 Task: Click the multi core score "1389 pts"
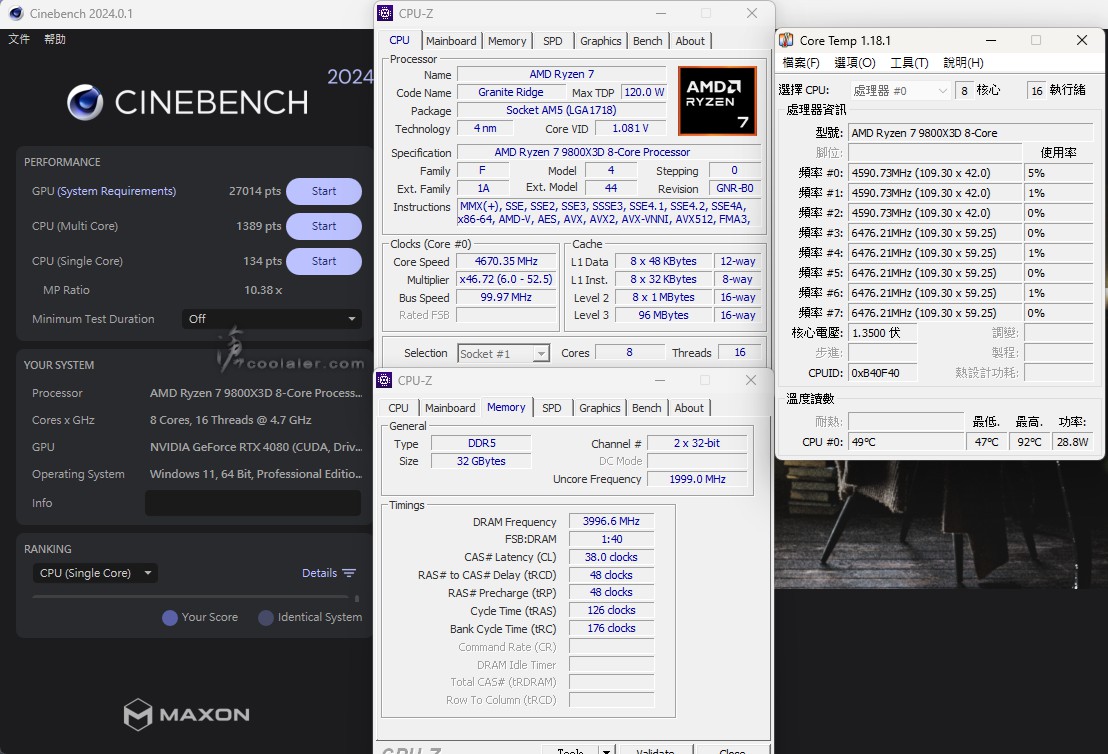click(259, 226)
